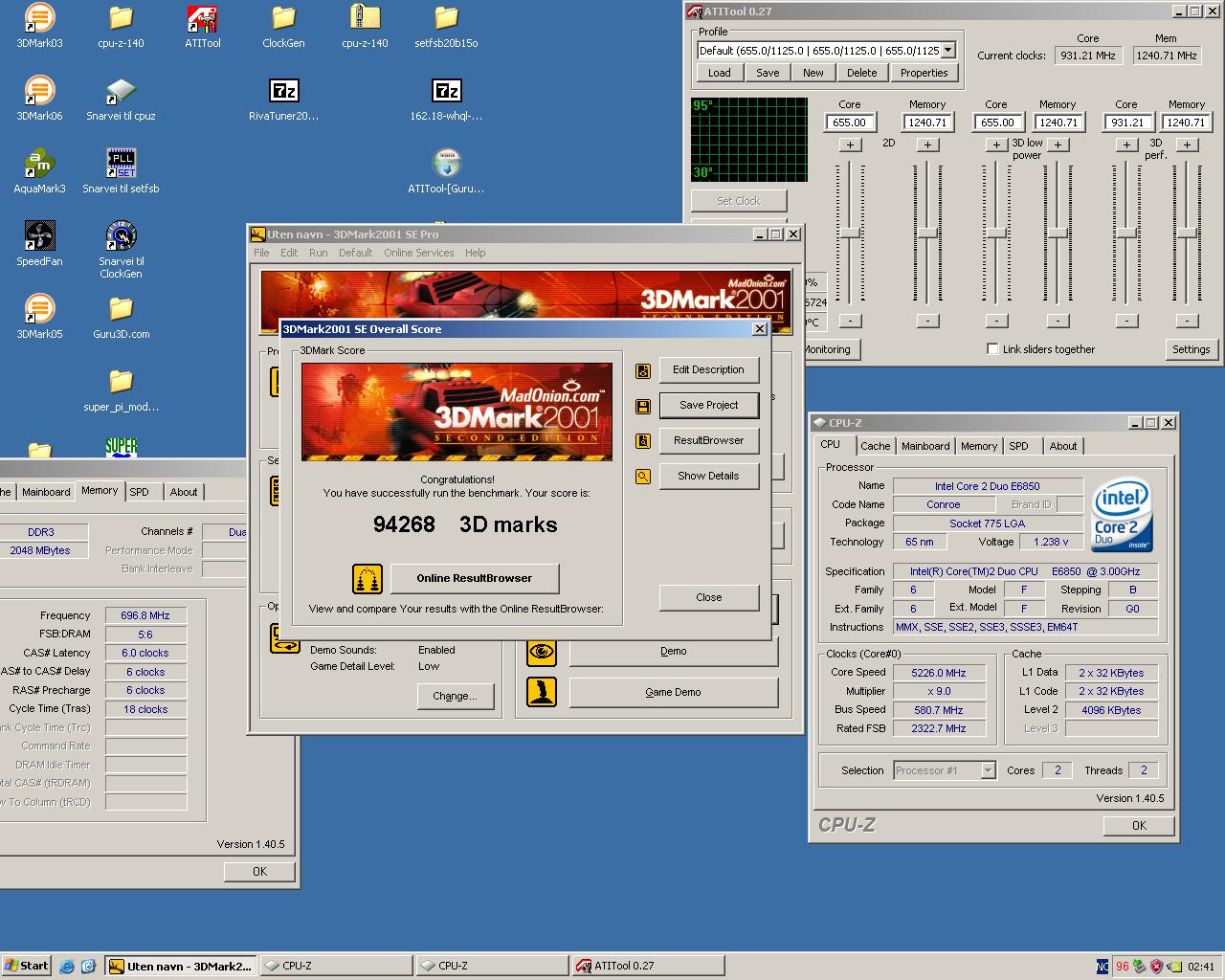The width and height of the screenshot is (1225, 980).
Task: Click Show Details button
Action: (x=708, y=476)
